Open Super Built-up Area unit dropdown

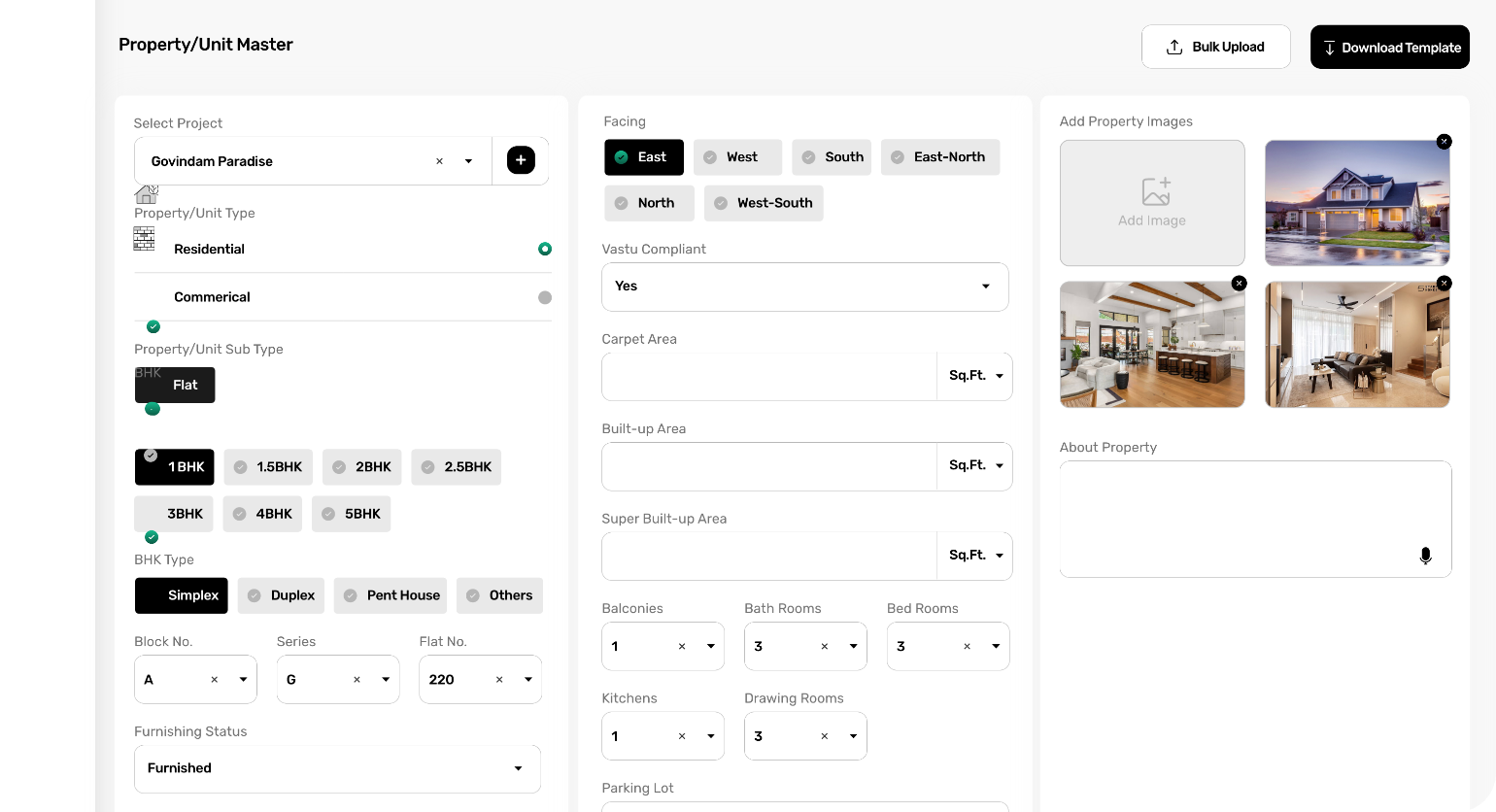tap(974, 556)
